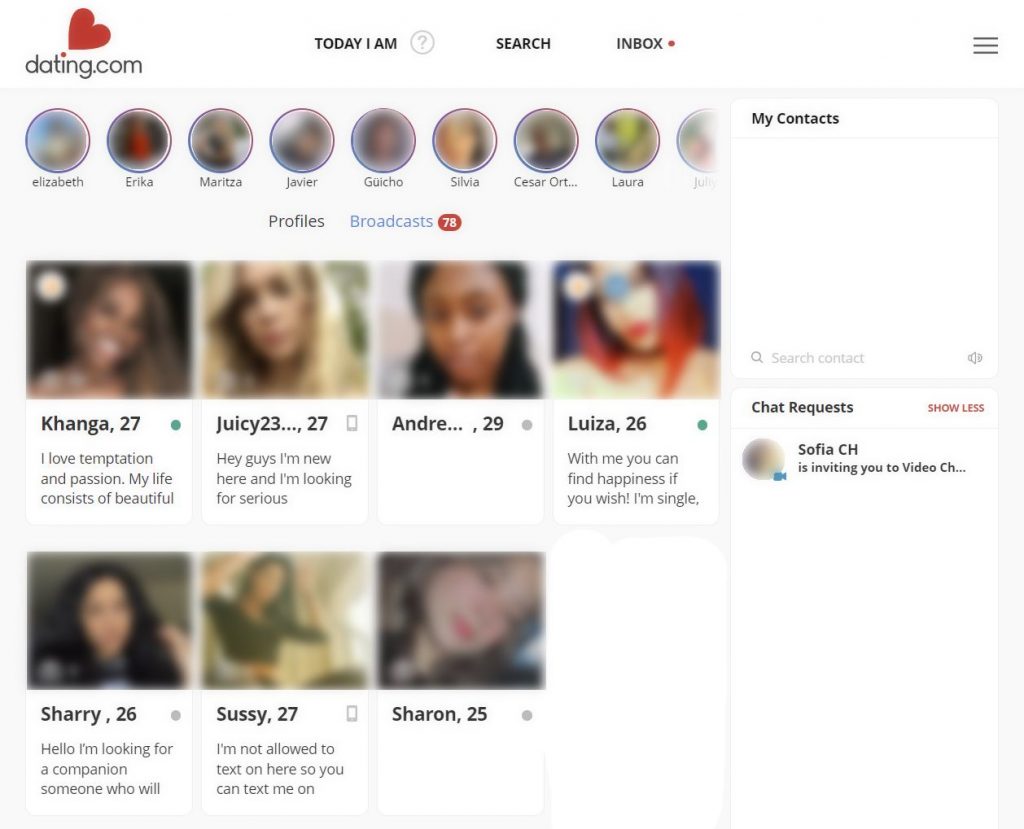This screenshot has width=1024, height=829.
Task: Open Sofia CH video chat invitation
Action: pos(864,458)
